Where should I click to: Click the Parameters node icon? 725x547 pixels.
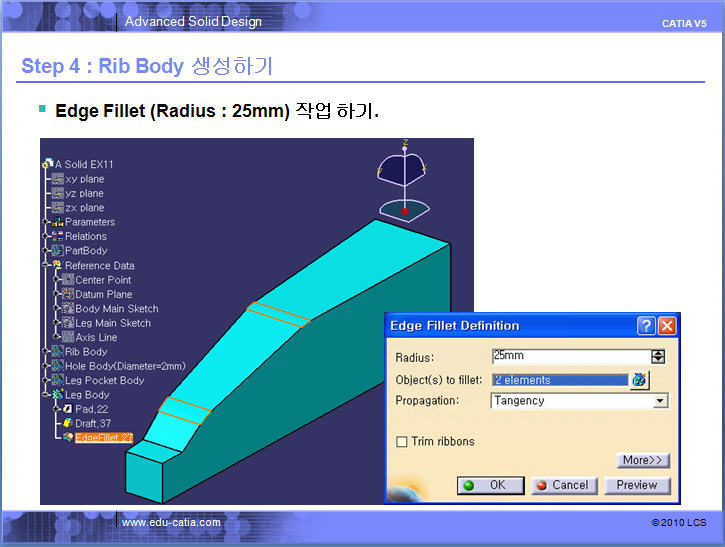coord(57,222)
